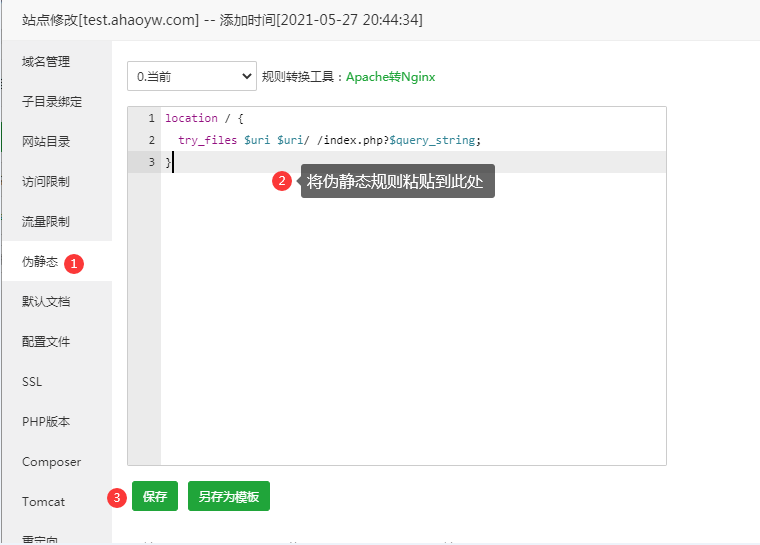Select the Tomcat sidebar item
760x545 pixels.
(x=43, y=502)
